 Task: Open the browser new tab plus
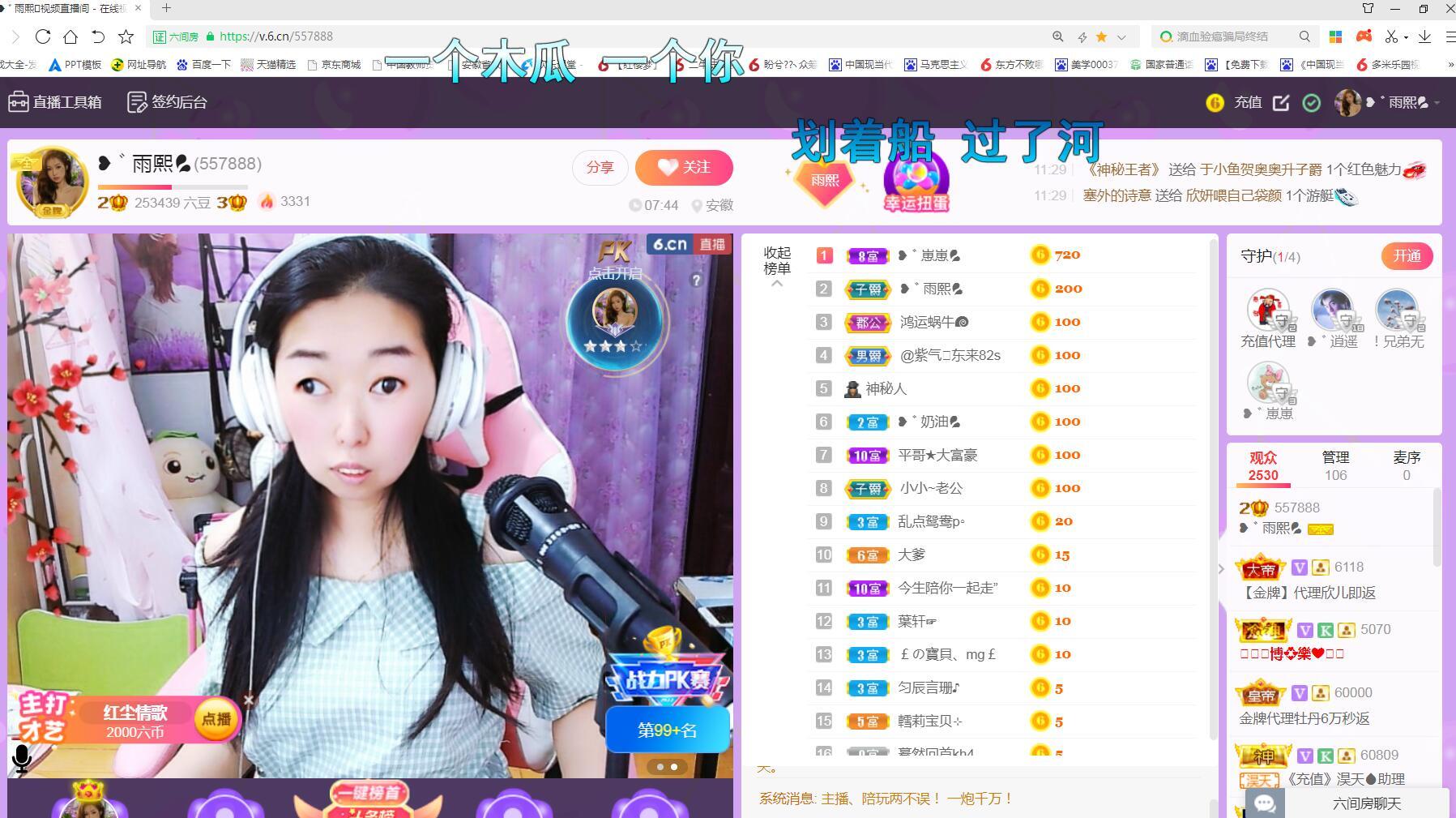pyautogui.click(x=166, y=8)
